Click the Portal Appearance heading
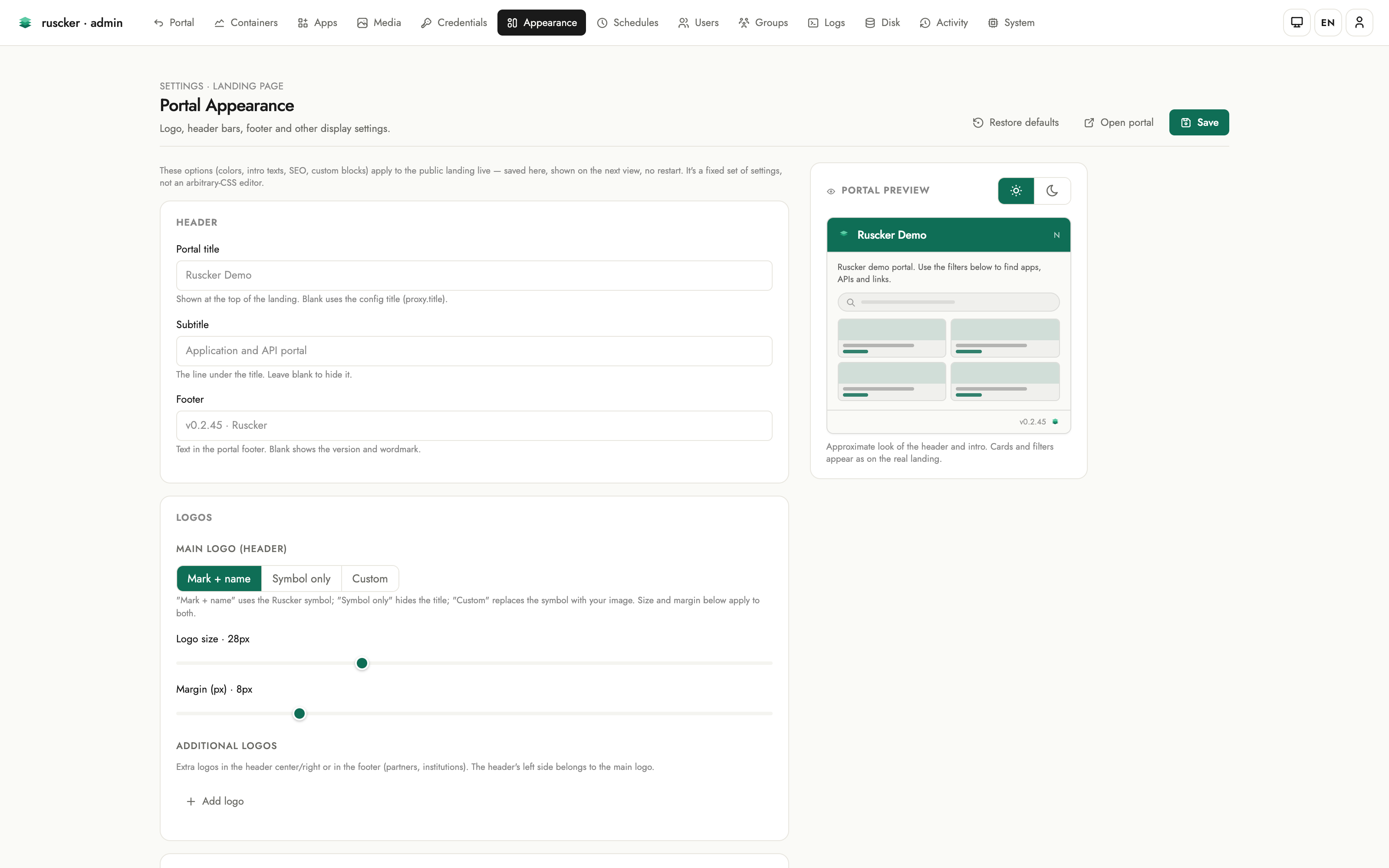Image resolution: width=1389 pixels, height=868 pixels. 227,105
